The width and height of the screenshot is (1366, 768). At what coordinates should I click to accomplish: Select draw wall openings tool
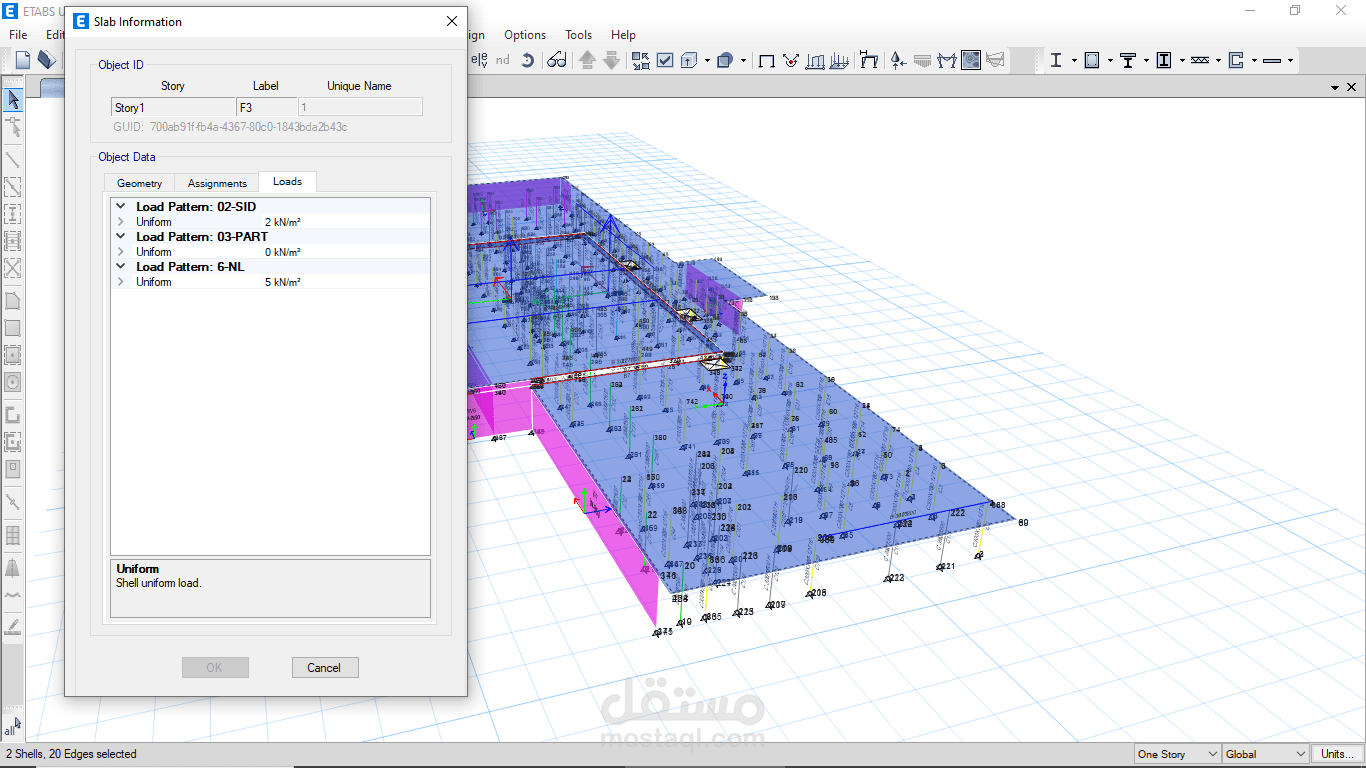[x=13, y=468]
